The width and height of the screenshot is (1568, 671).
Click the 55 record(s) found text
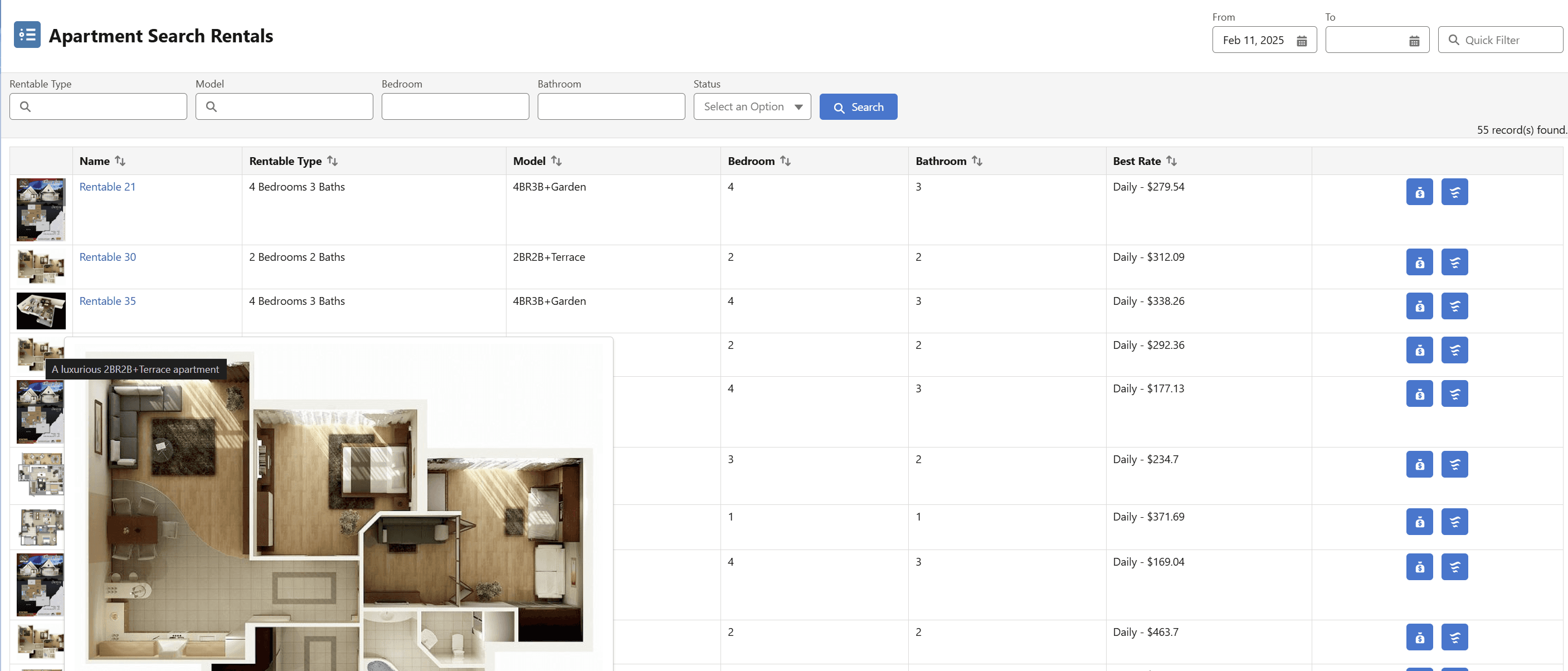click(1521, 130)
